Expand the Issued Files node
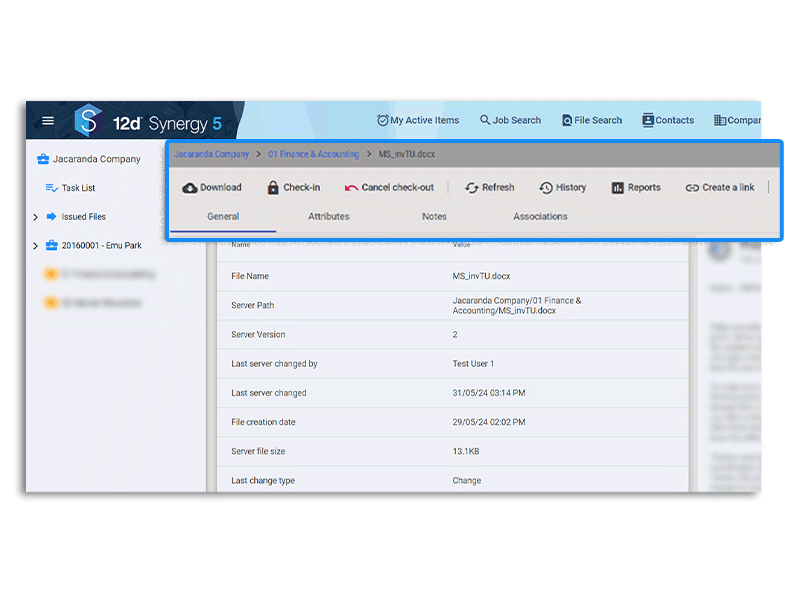Viewport: 800px width, 600px height. click(x=35, y=217)
